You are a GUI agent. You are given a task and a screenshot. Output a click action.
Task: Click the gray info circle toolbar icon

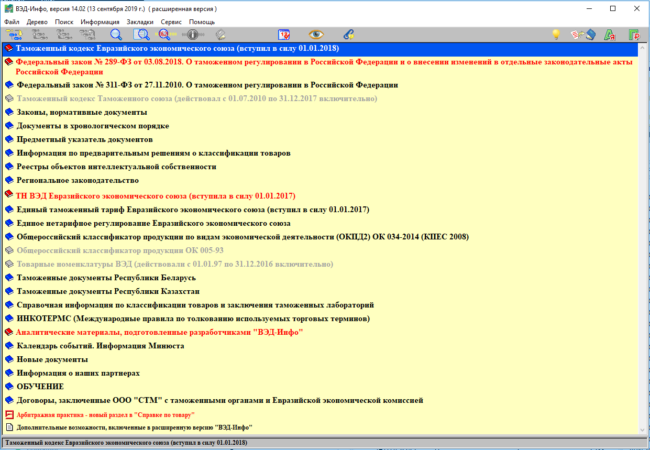[193, 34]
